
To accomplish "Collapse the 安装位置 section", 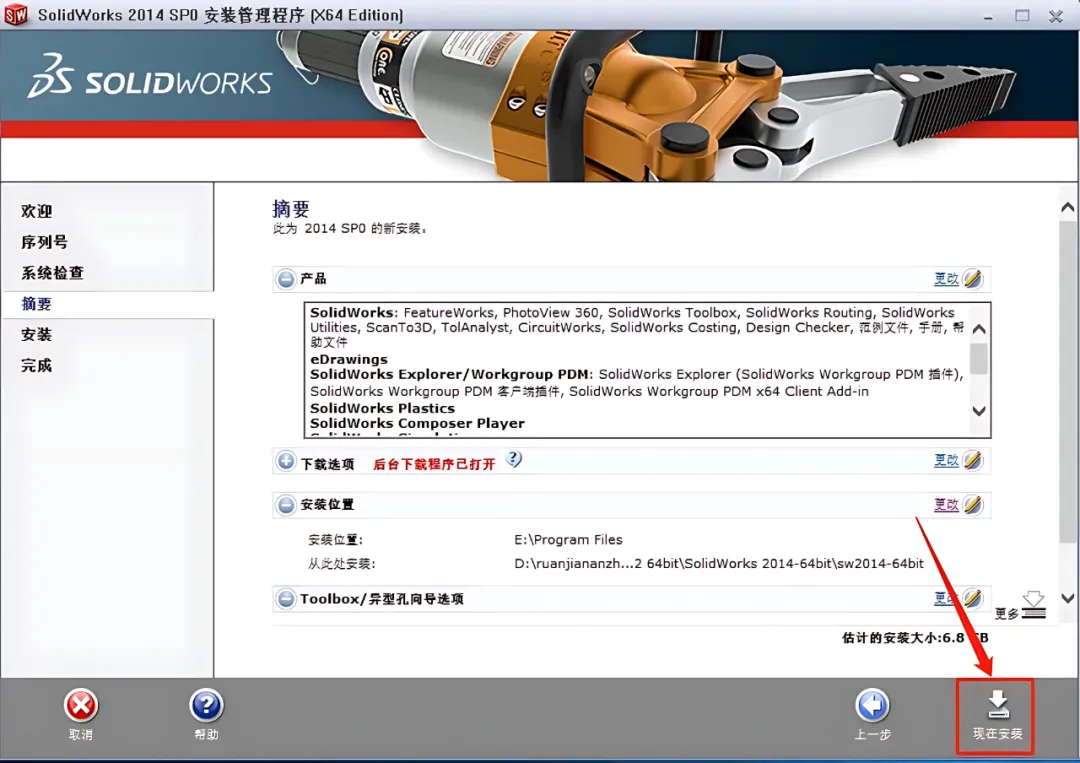I will [286, 505].
